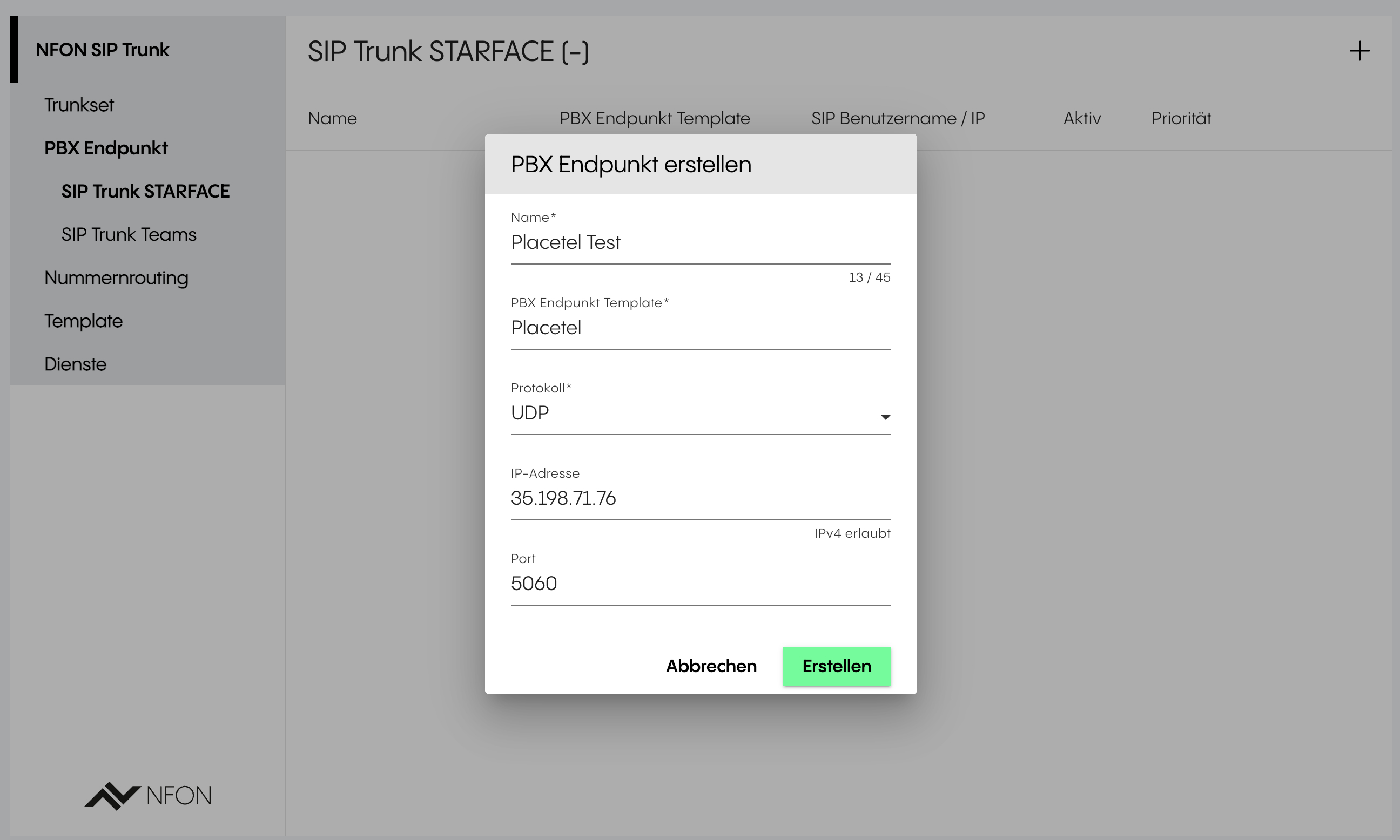Click the IPv4 erlaubt hint text

[852, 533]
